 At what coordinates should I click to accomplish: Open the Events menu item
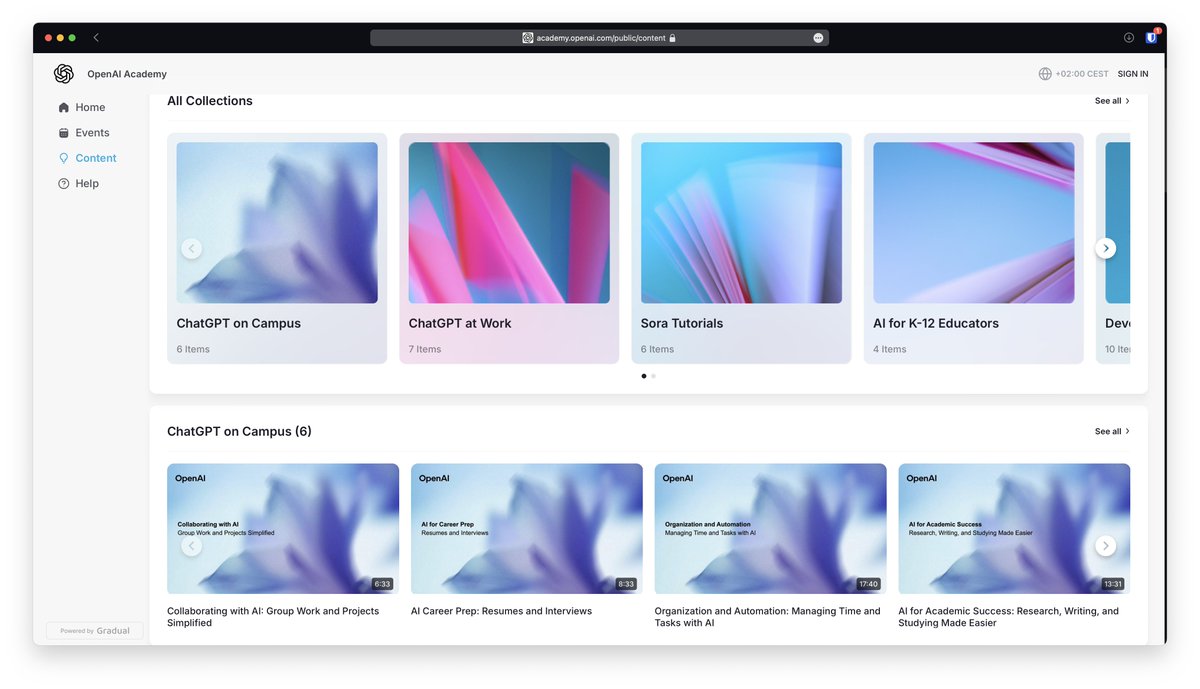pos(92,133)
